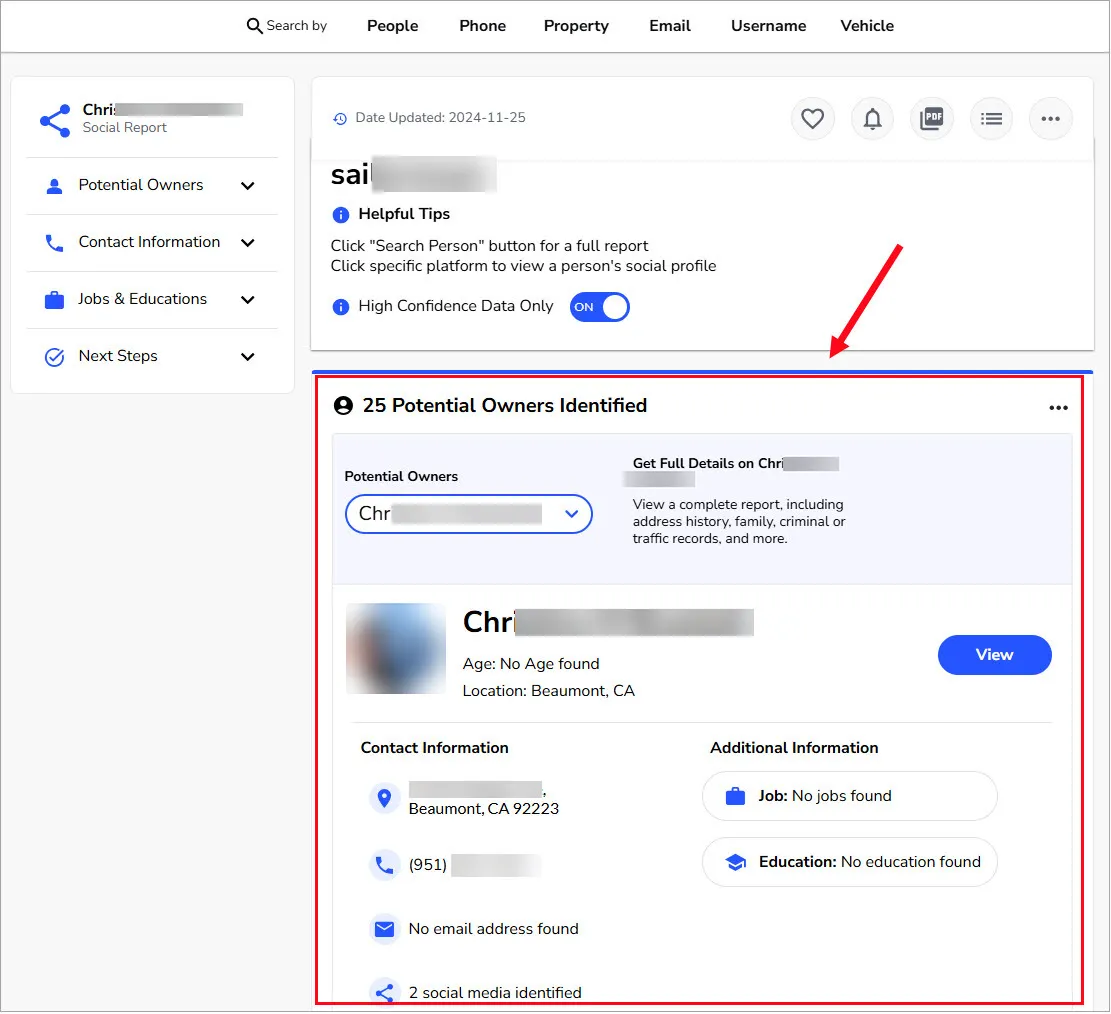Click the heart favorite icon
The width and height of the screenshot is (1111, 1014).
coord(812,118)
